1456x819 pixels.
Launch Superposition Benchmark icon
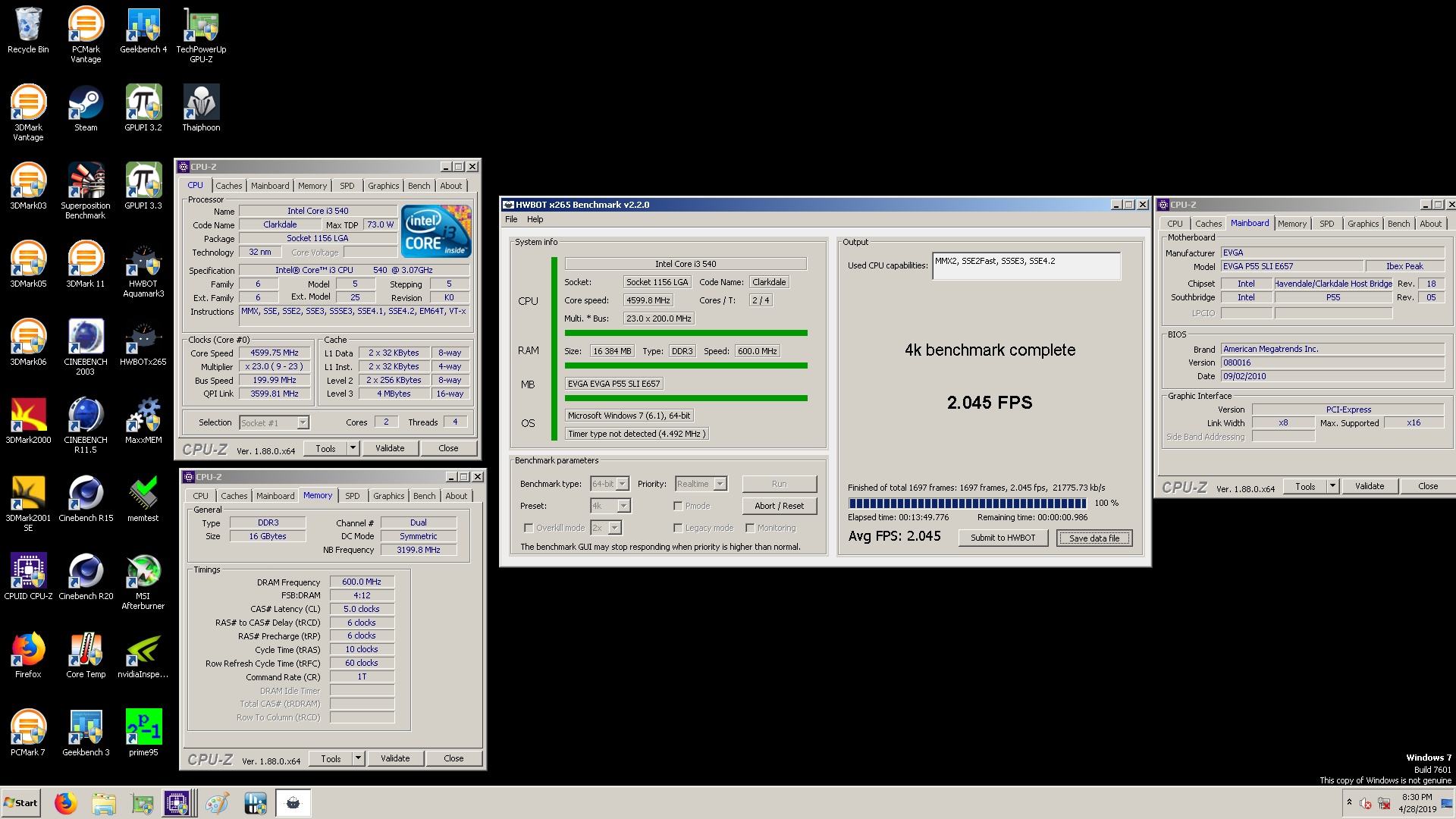point(86,190)
